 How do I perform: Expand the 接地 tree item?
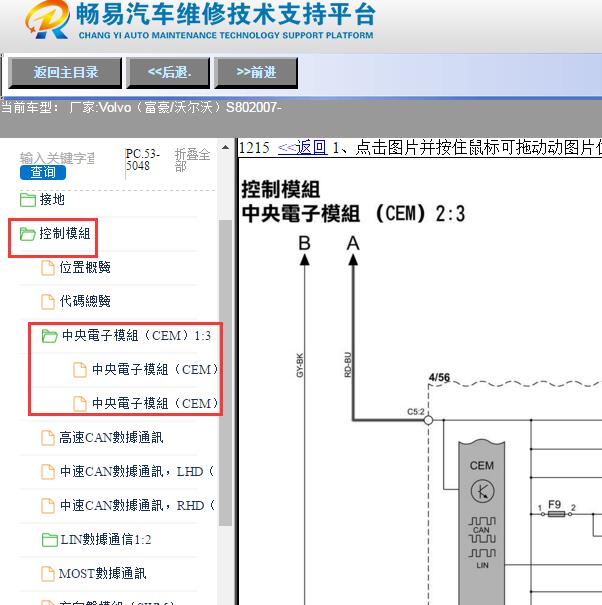click(x=52, y=200)
